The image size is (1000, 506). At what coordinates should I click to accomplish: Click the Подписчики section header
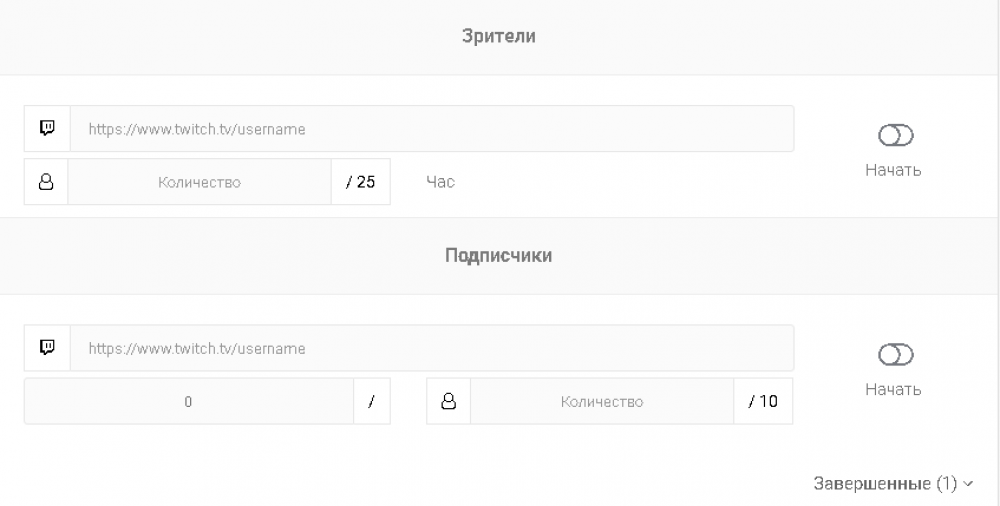click(x=499, y=255)
